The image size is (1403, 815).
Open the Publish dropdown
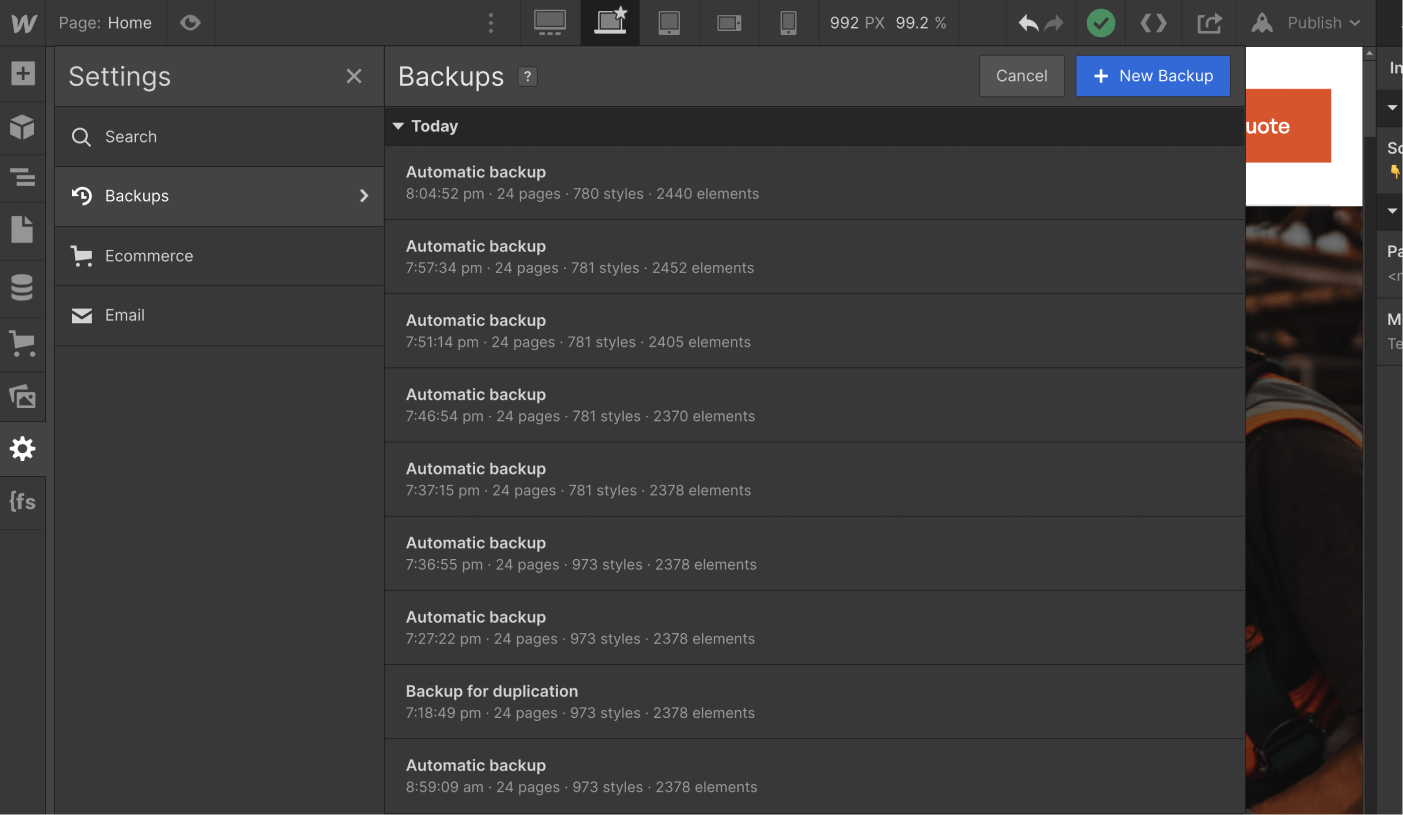click(1306, 22)
